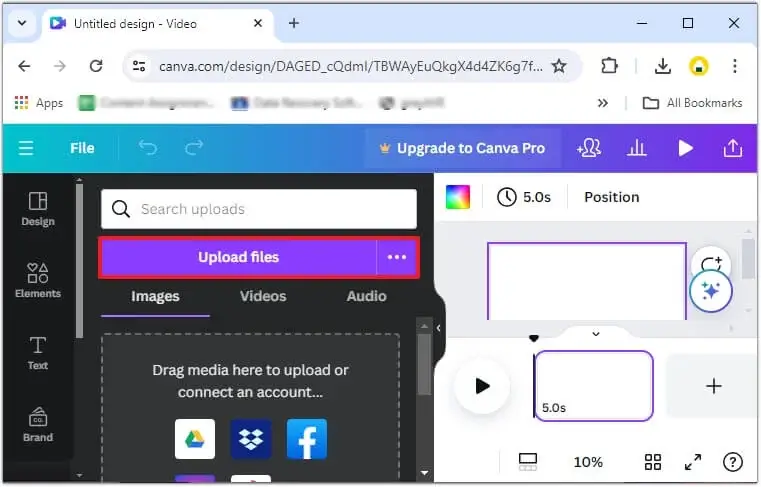Open the Apps shortcut in bookmarks bar
Screen dimensions: 761x487
pyautogui.click(x=39, y=103)
